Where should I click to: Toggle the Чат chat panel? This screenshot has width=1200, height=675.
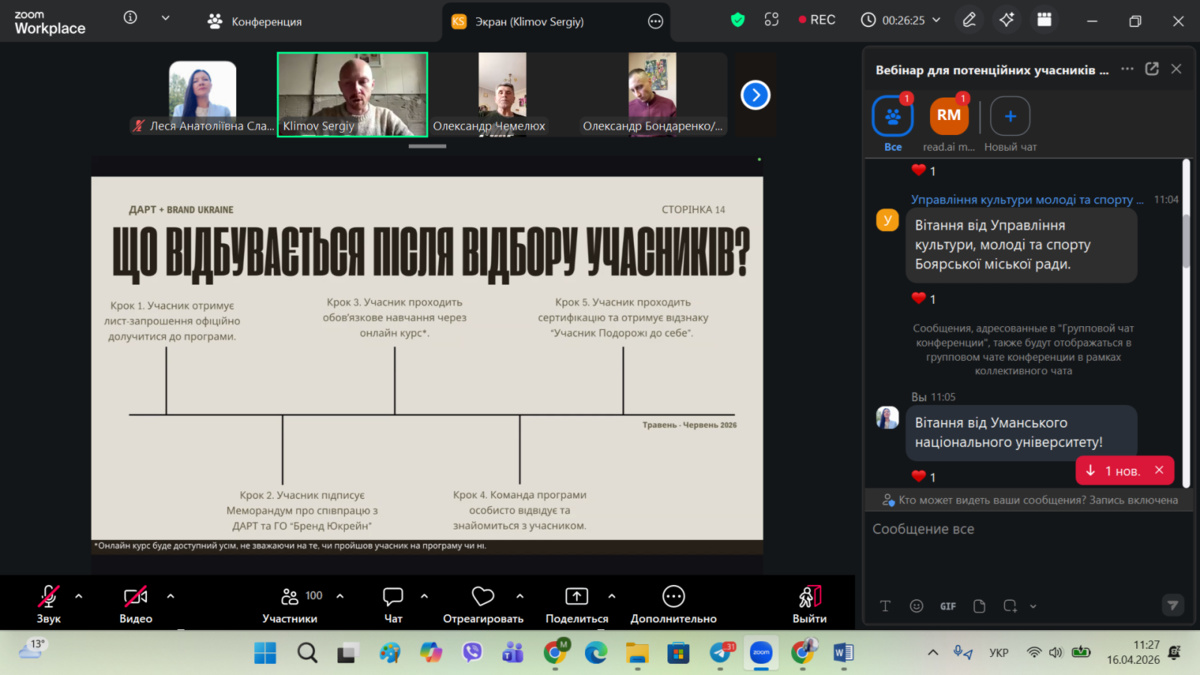pyautogui.click(x=393, y=597)
